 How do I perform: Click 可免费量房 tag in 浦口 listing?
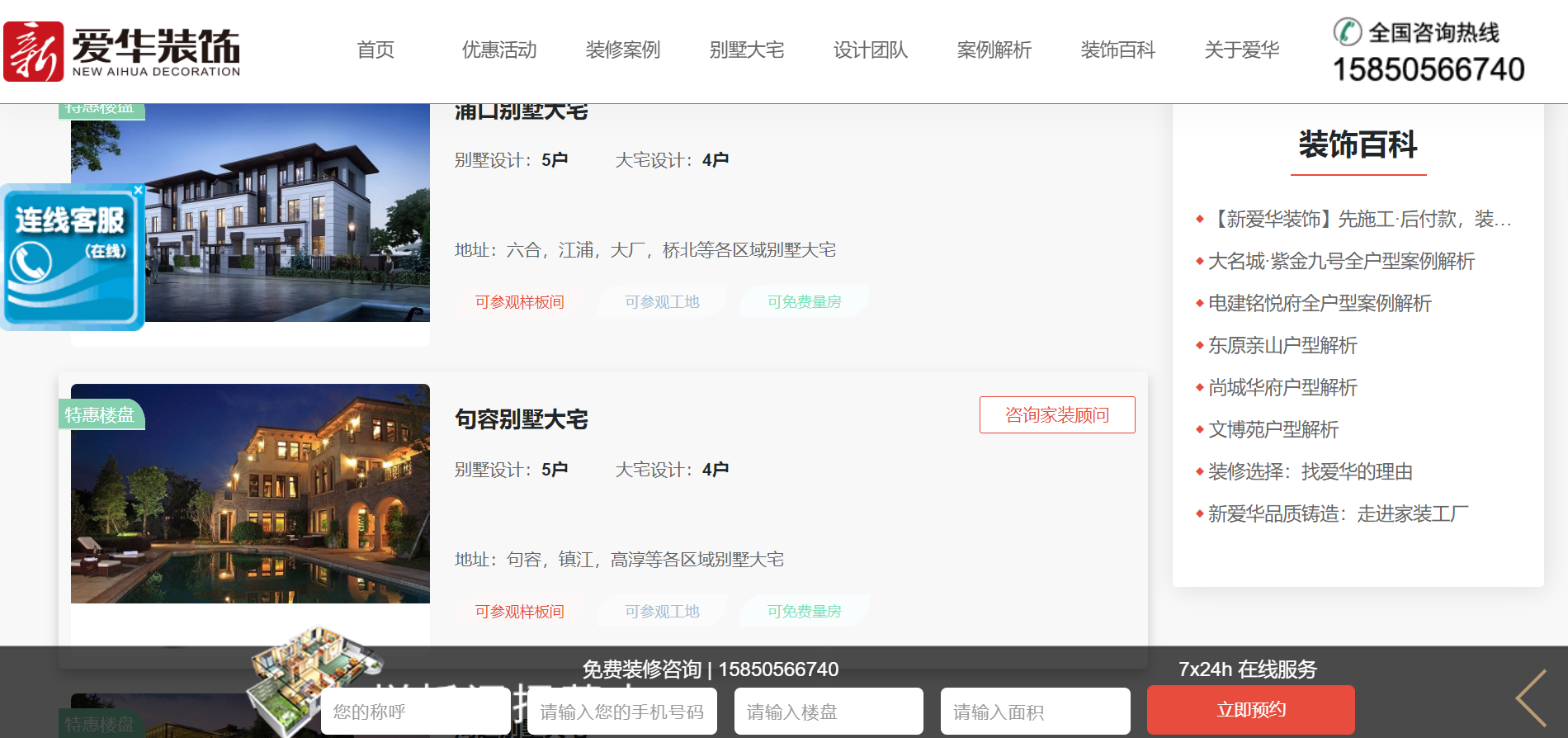click(x=805, y=302)
